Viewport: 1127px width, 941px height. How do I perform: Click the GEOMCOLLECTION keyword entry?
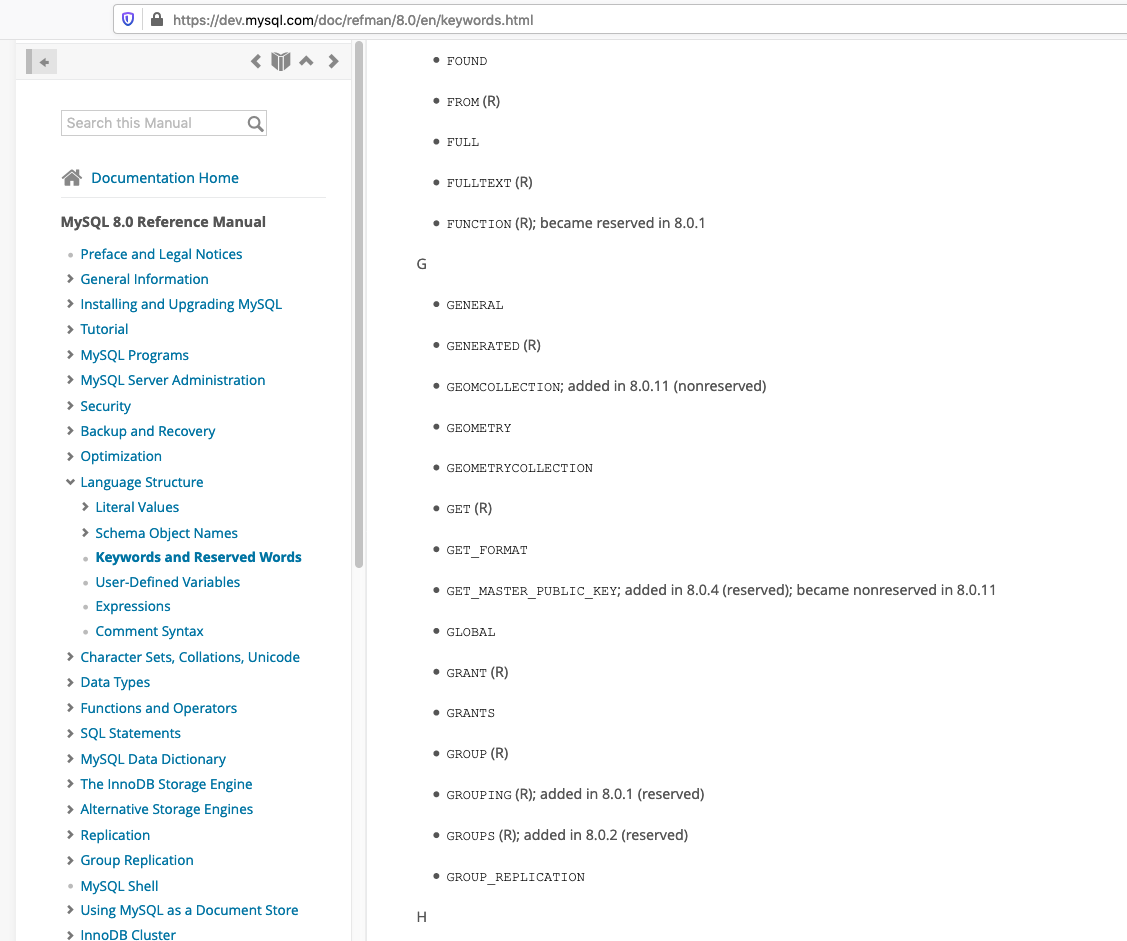(x=503, y=387)
